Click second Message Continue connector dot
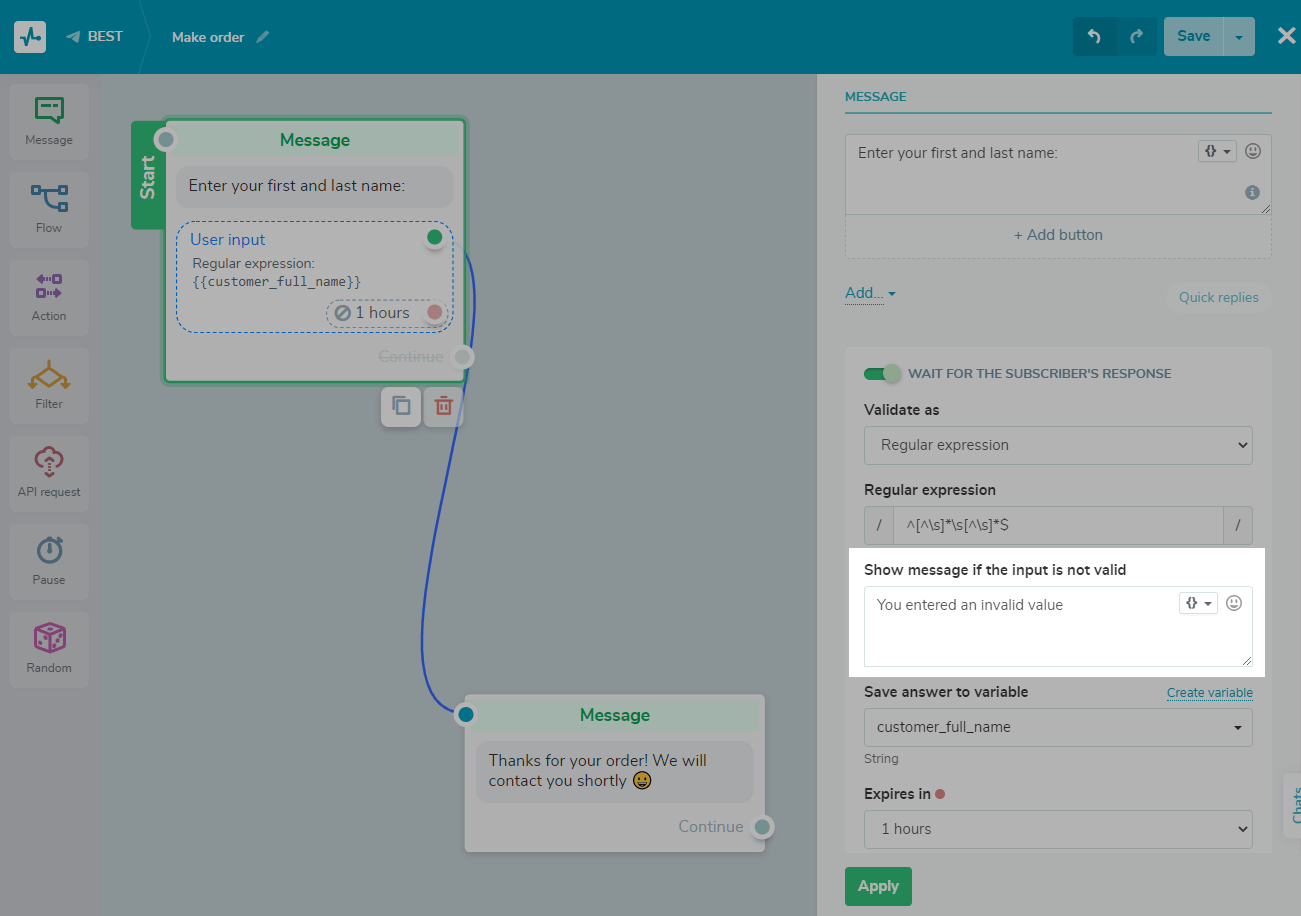Viewport: 1301px width, 916px height. point(762,827)
